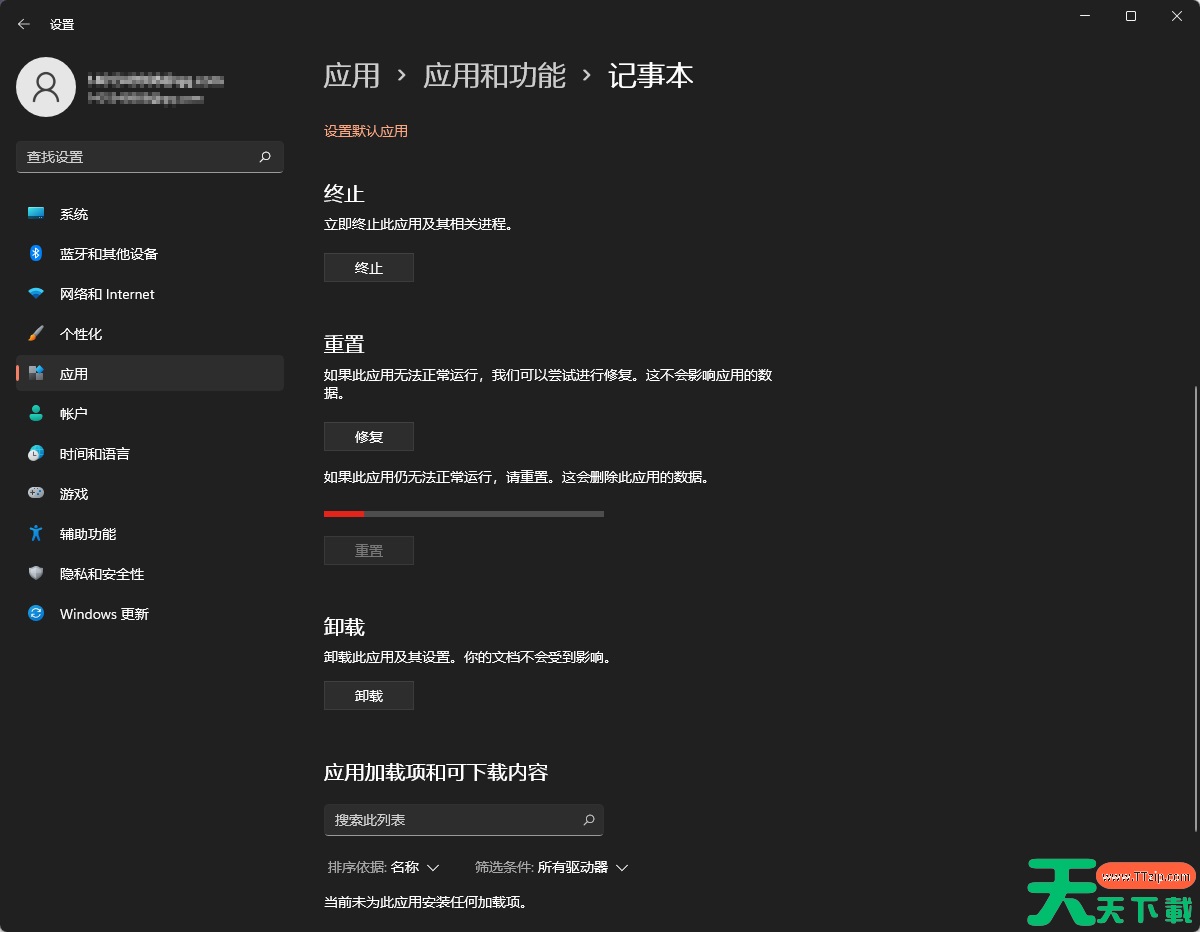Click the greyed 重置 button
Screen dimensions: 1200x932
point(369,551)
